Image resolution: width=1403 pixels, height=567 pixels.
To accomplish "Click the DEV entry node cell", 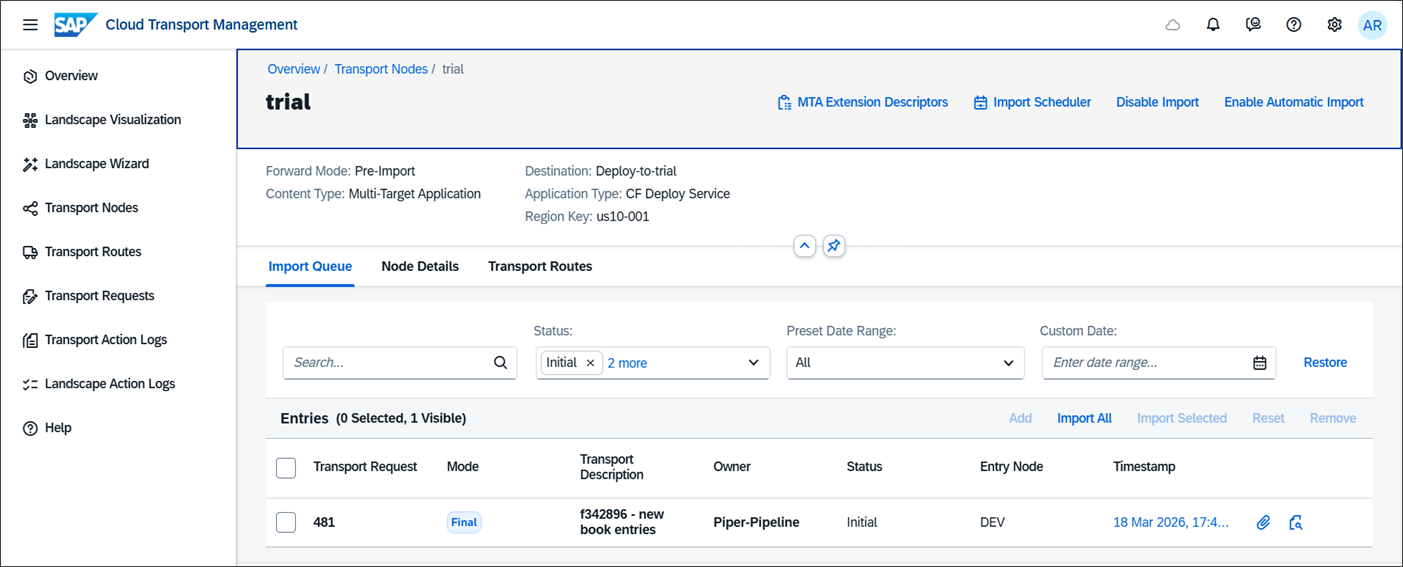I will pyautogui.click(x=994, y=522).
